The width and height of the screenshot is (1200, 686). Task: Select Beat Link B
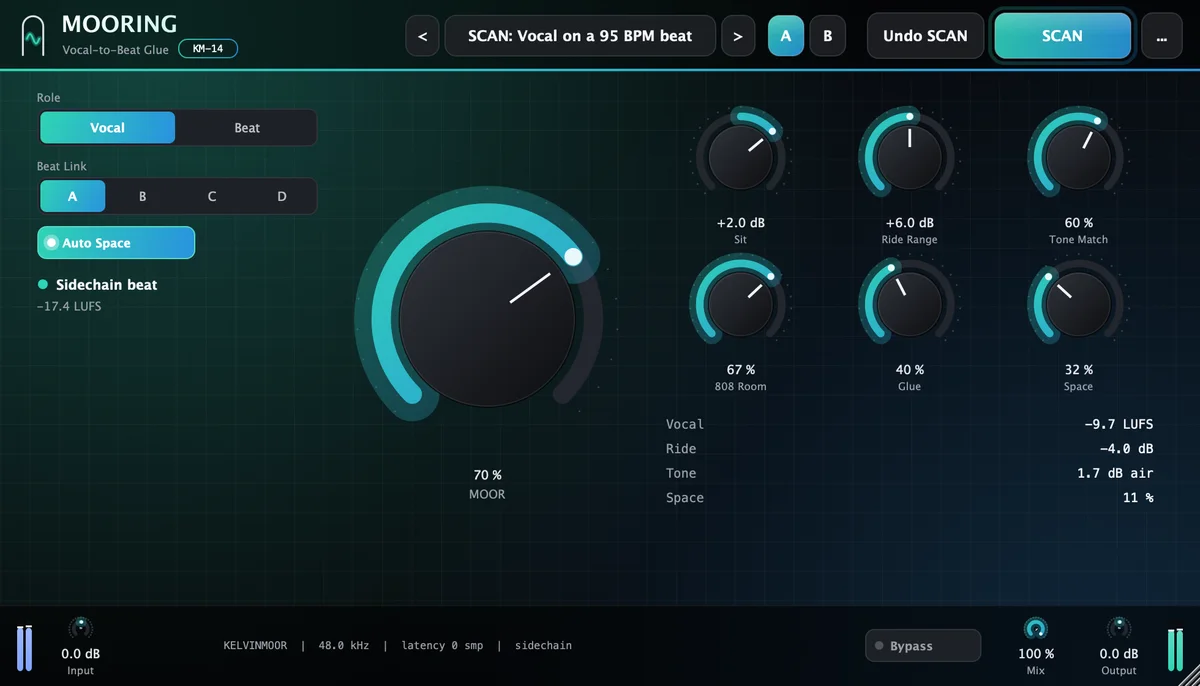tap(142, 196)
